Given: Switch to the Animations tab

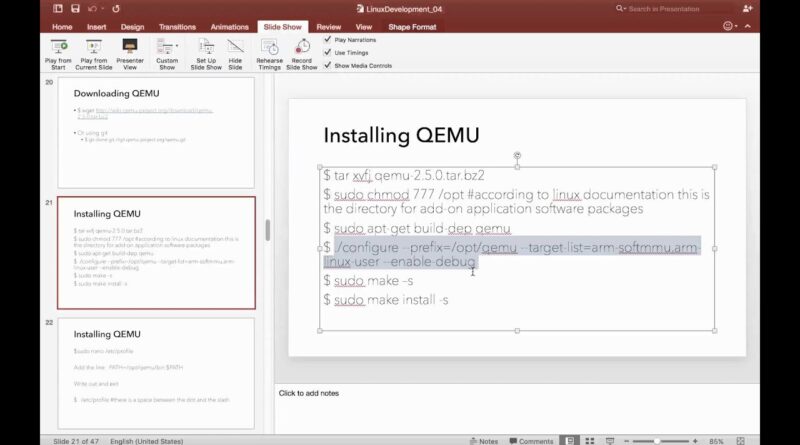Looking at the screenshot, I should click(x=230, y=27).
